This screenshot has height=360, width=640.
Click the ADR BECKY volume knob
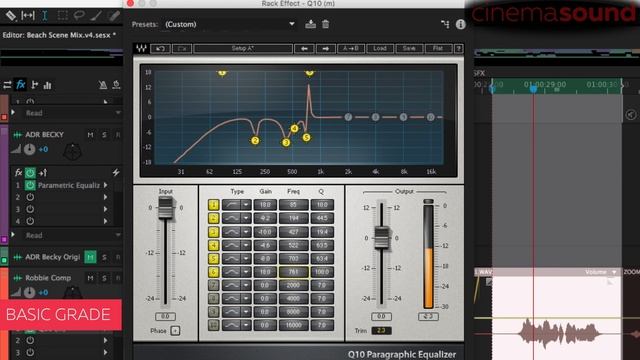(29, 149)
